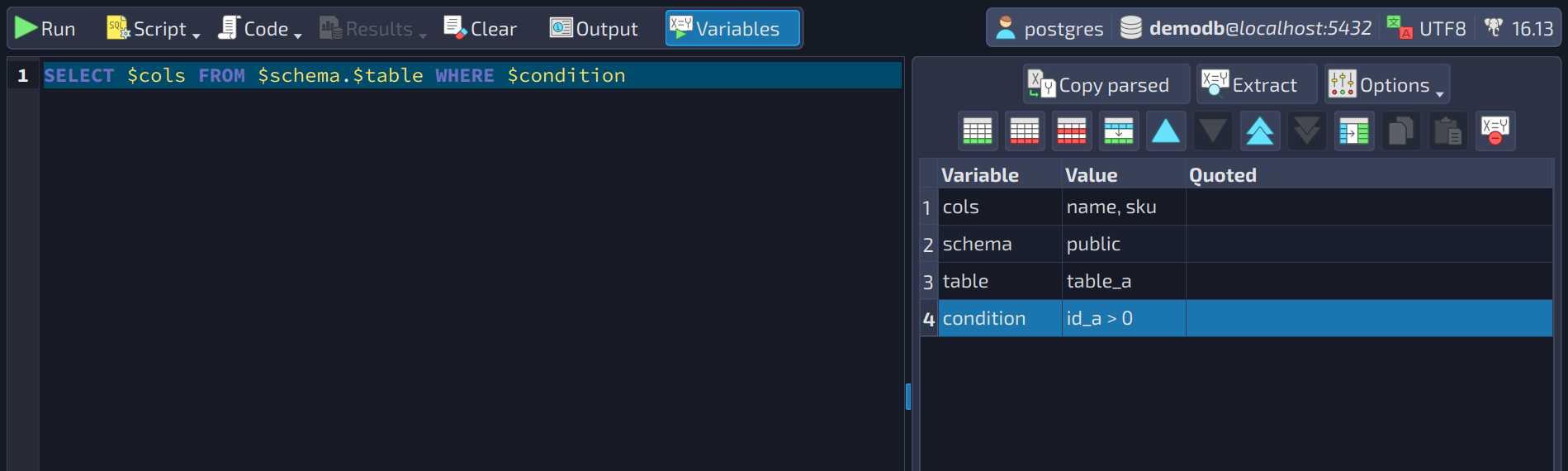This screenshot has height=471, width=1568.
Task: Extract variables from the query
Action: click(1257, 84)
